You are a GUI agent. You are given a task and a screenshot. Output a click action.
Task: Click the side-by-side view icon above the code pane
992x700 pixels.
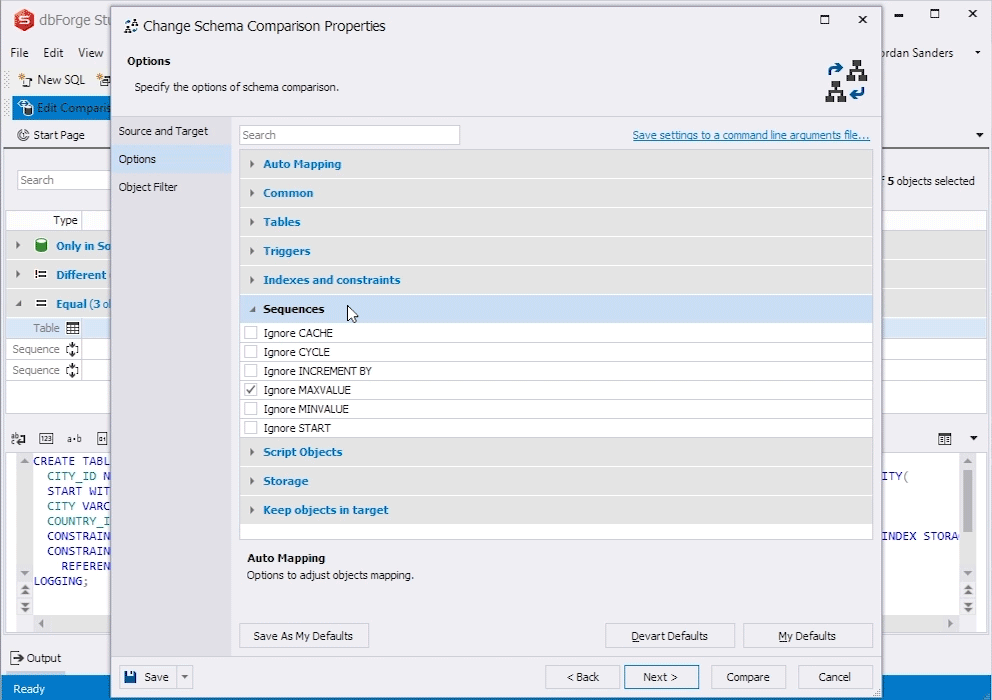tap(945, 439)
